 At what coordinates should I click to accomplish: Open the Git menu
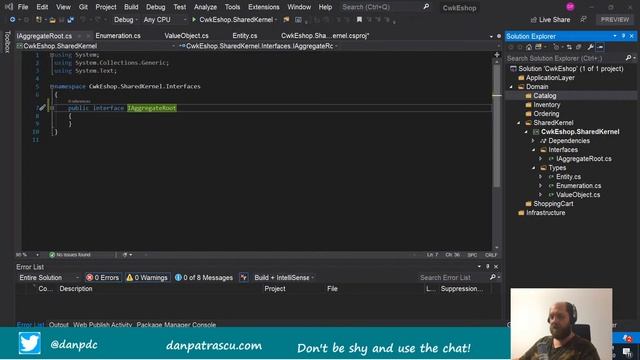(x=83, y=7)
